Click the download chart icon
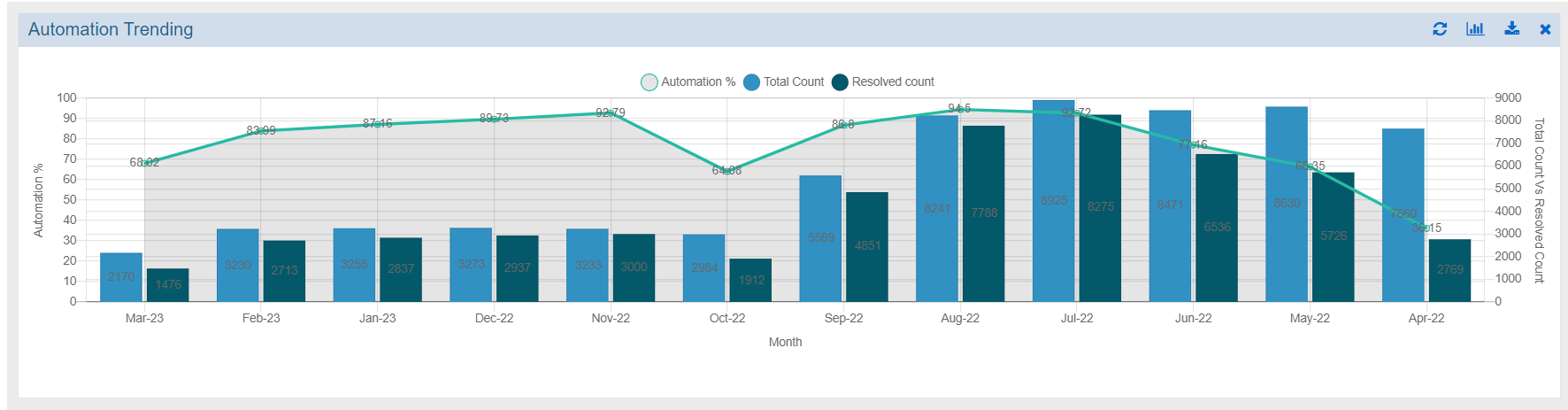The image size is (1568, 410). (1512, 29)
